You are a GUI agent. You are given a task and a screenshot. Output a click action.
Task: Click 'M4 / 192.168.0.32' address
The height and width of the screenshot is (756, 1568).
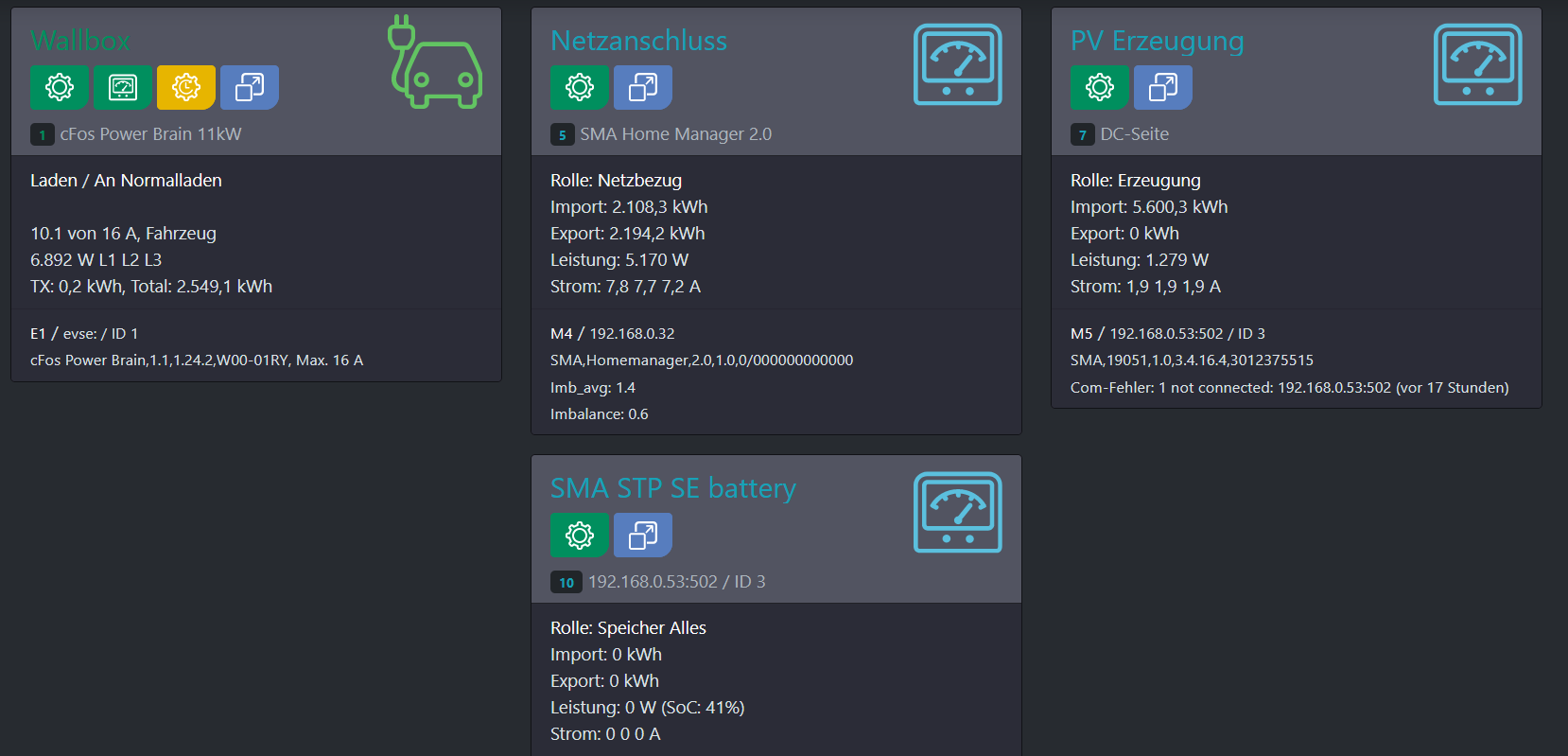coord(613,334)
